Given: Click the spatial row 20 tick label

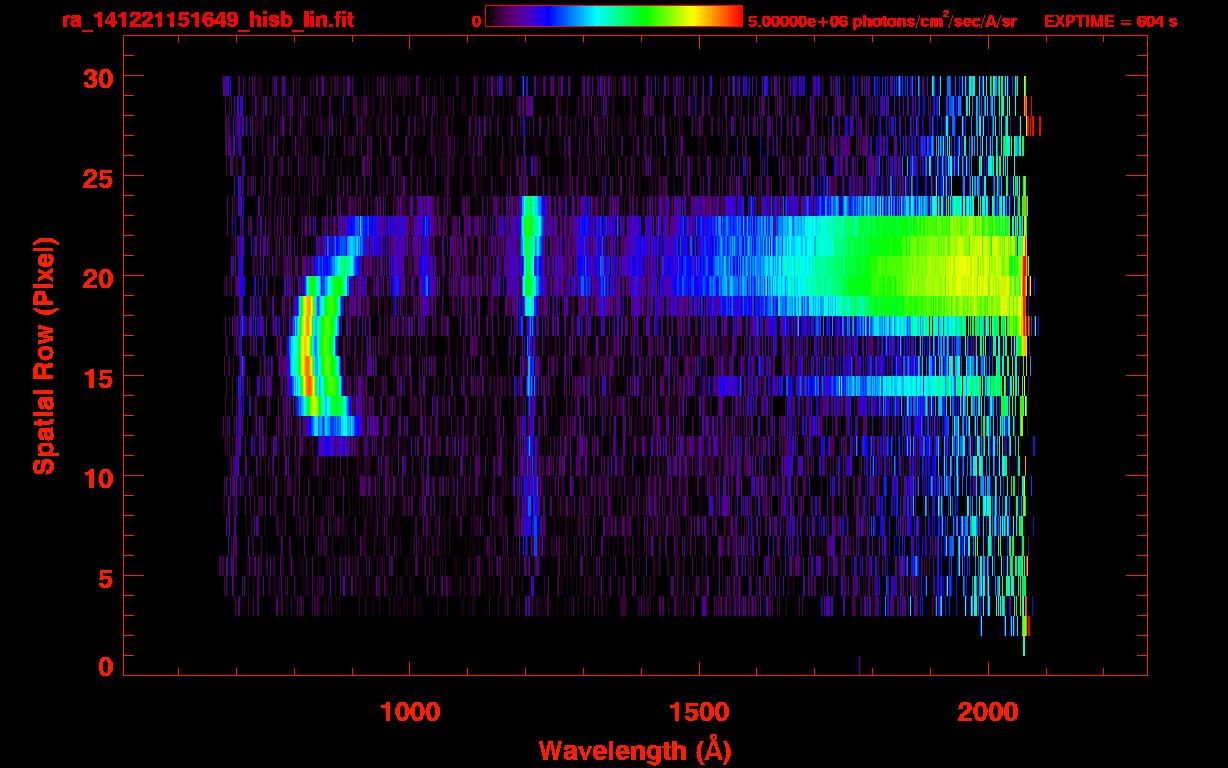Looking at the screenshot, I should click(x=98, y=277).
